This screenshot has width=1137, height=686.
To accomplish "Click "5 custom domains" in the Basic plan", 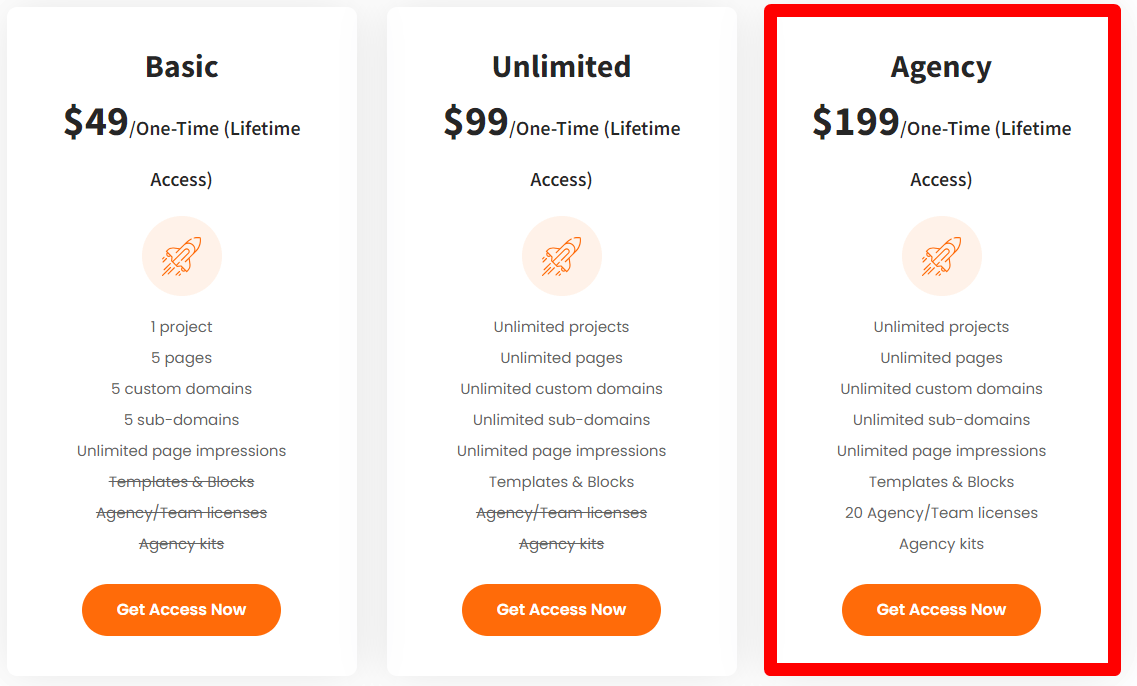I will coord(181,389).
